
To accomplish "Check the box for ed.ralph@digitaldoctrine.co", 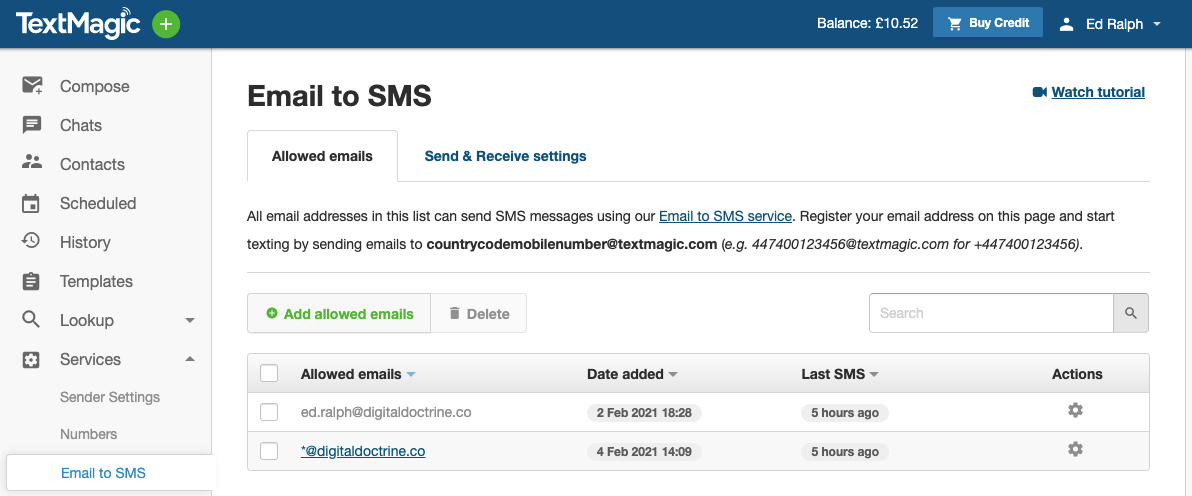I will (268, 412).
